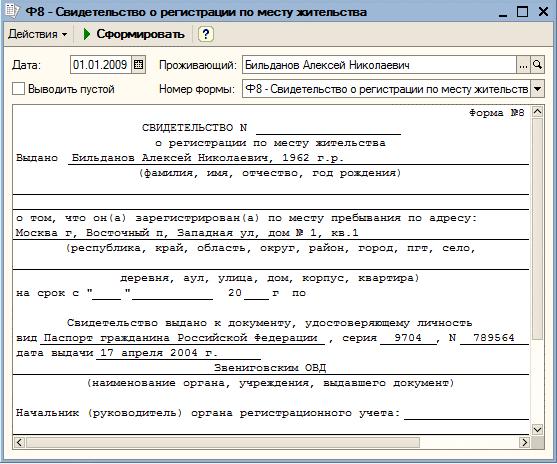The width and height of the screenshot is (557, 464).
Task: Click the passport series '9704'
Action: [x=408, y=338]
